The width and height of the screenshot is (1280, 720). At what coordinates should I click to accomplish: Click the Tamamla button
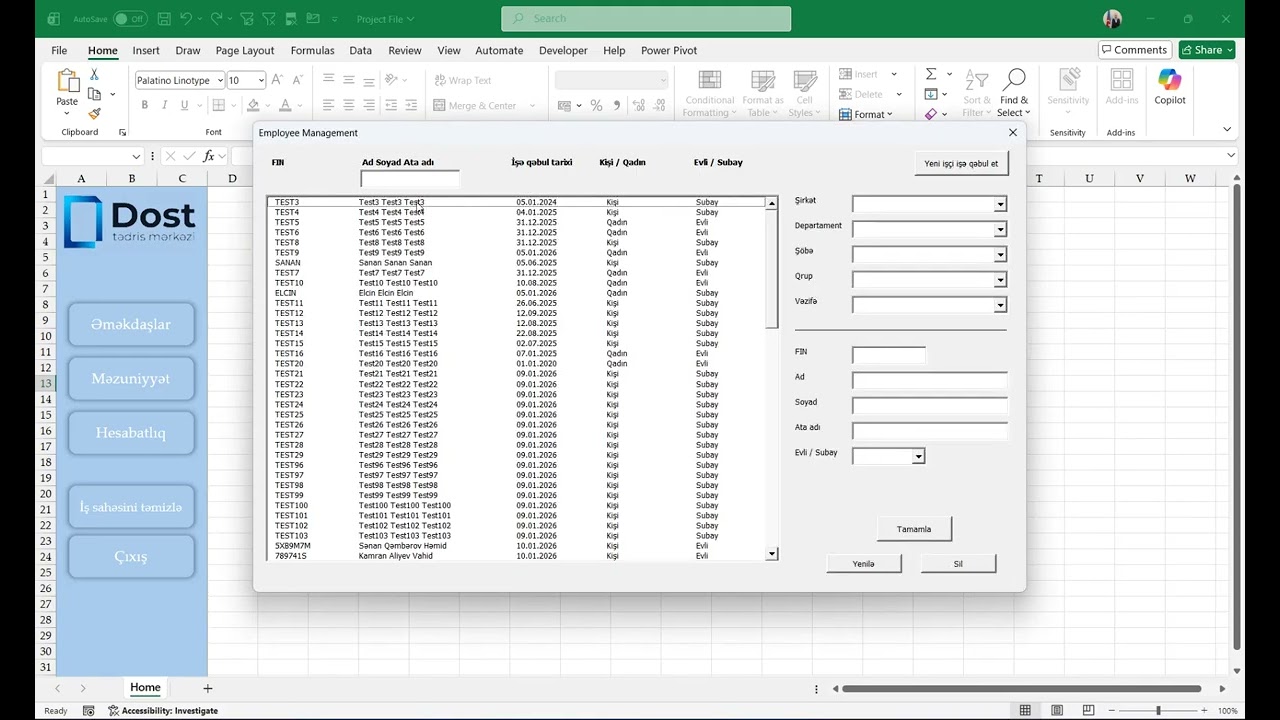pyautogui.click(x=914, y=529)
